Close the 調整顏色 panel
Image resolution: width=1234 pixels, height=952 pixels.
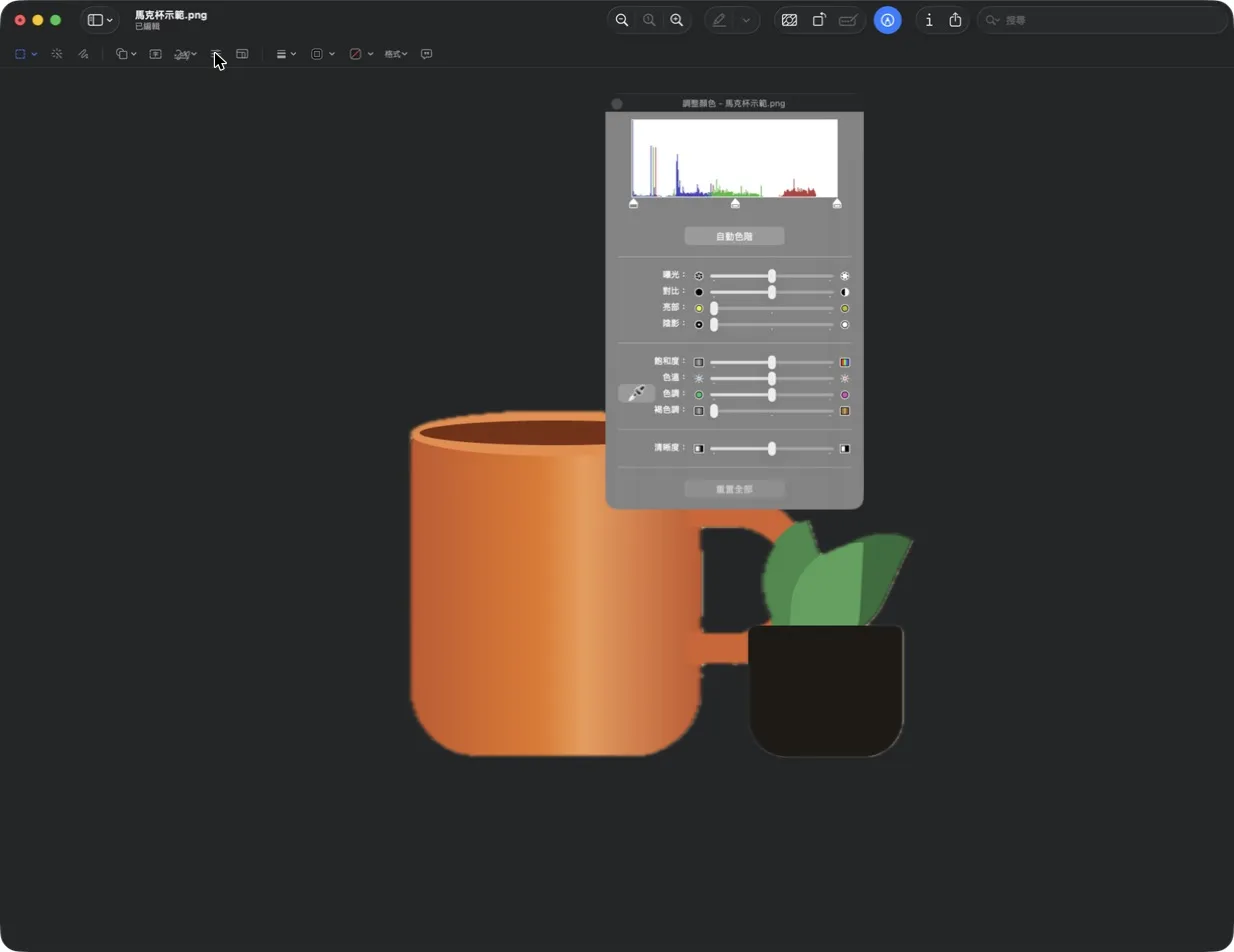pos(617,104)
